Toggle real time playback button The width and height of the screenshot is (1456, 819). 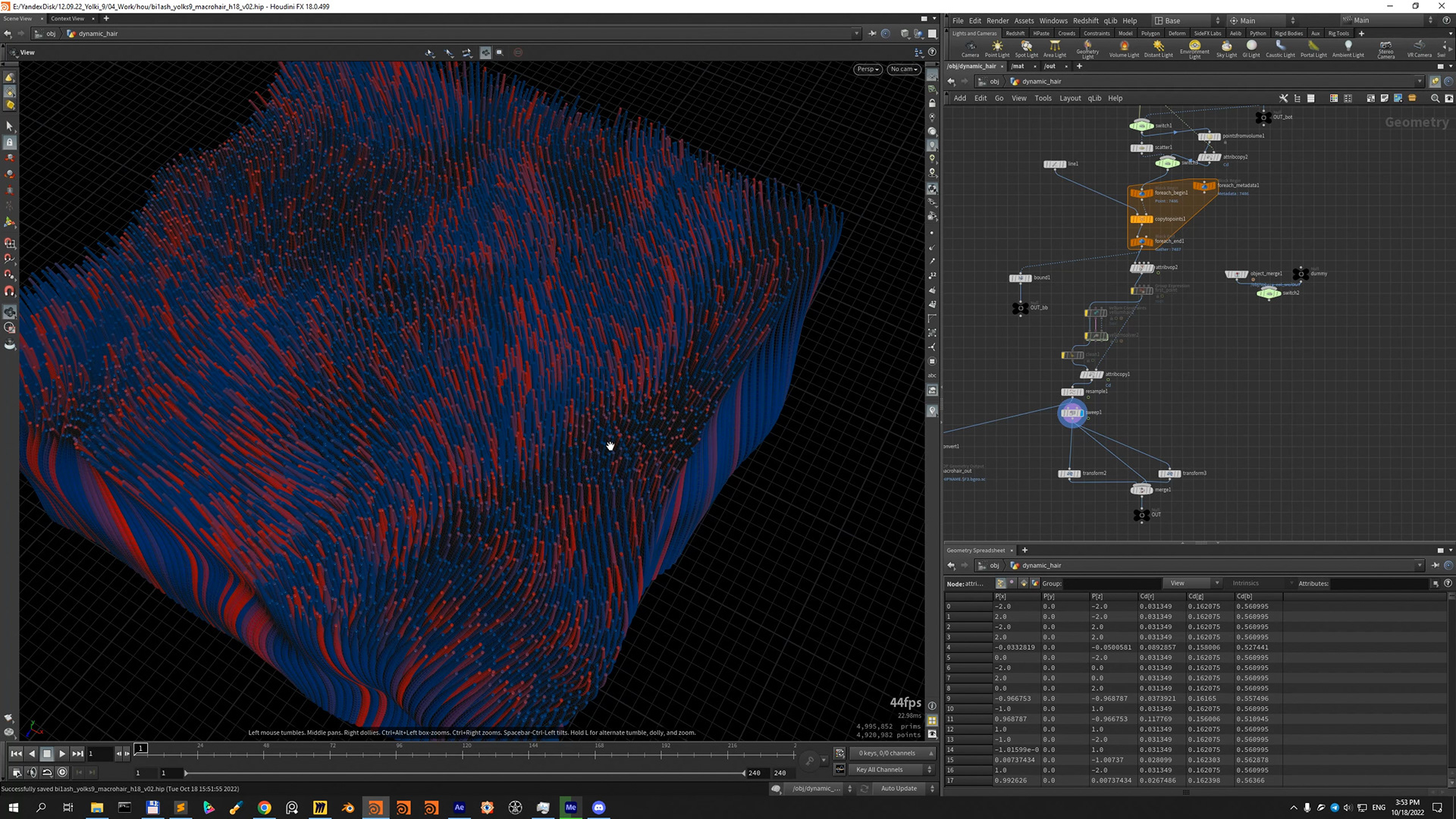tap(62, 772)
